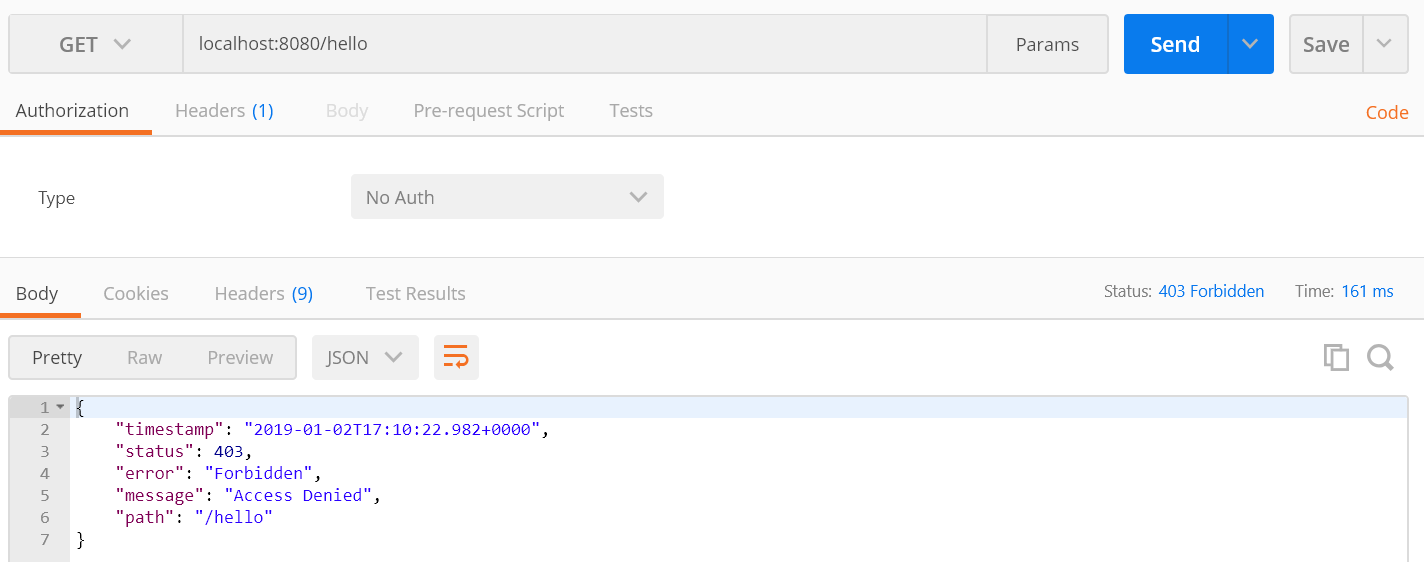
Task: Select the response Cookies tab
Action: [136, 294]
